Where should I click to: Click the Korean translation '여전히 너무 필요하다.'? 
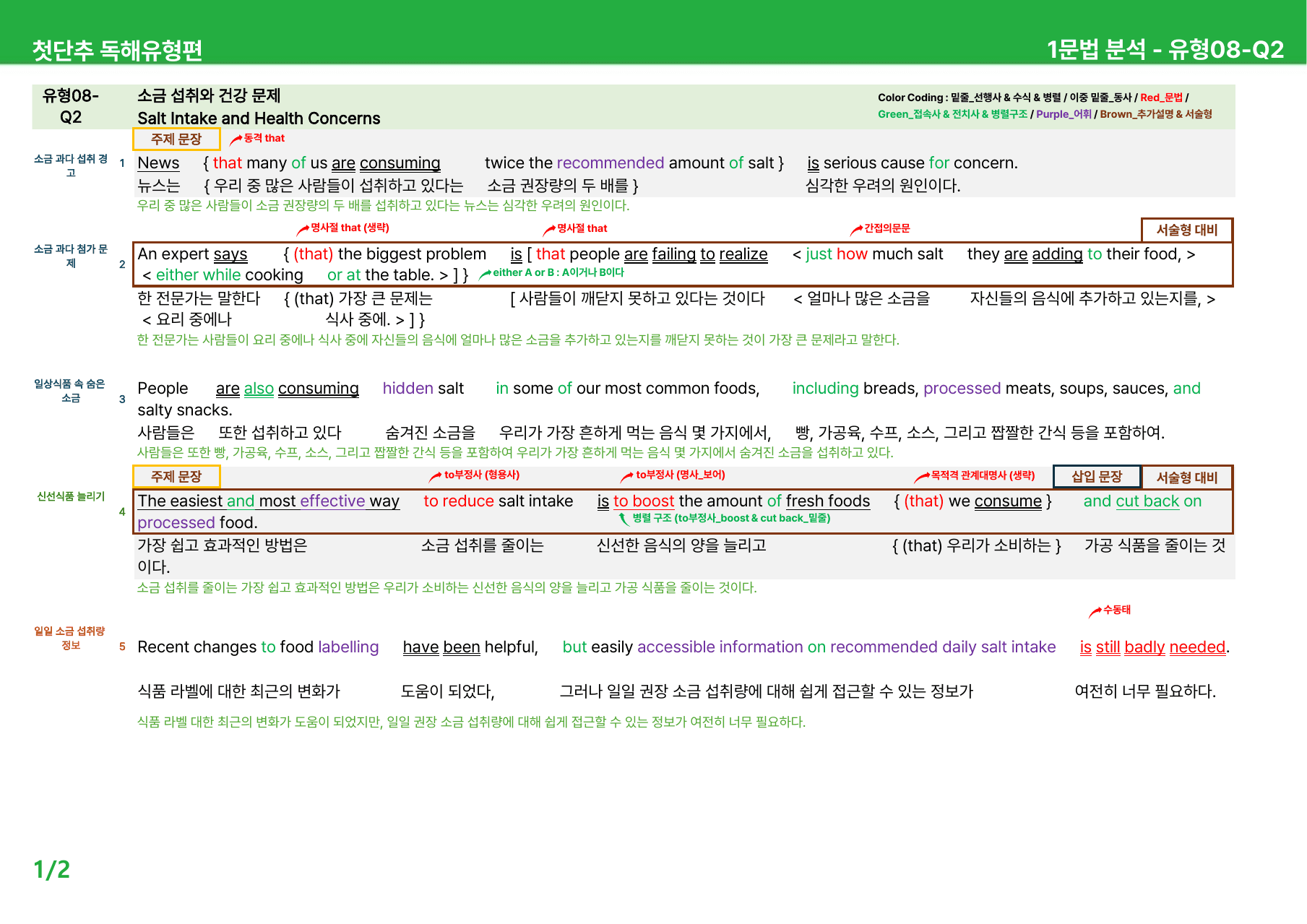pyautogui.click(x=1145, y=691)
